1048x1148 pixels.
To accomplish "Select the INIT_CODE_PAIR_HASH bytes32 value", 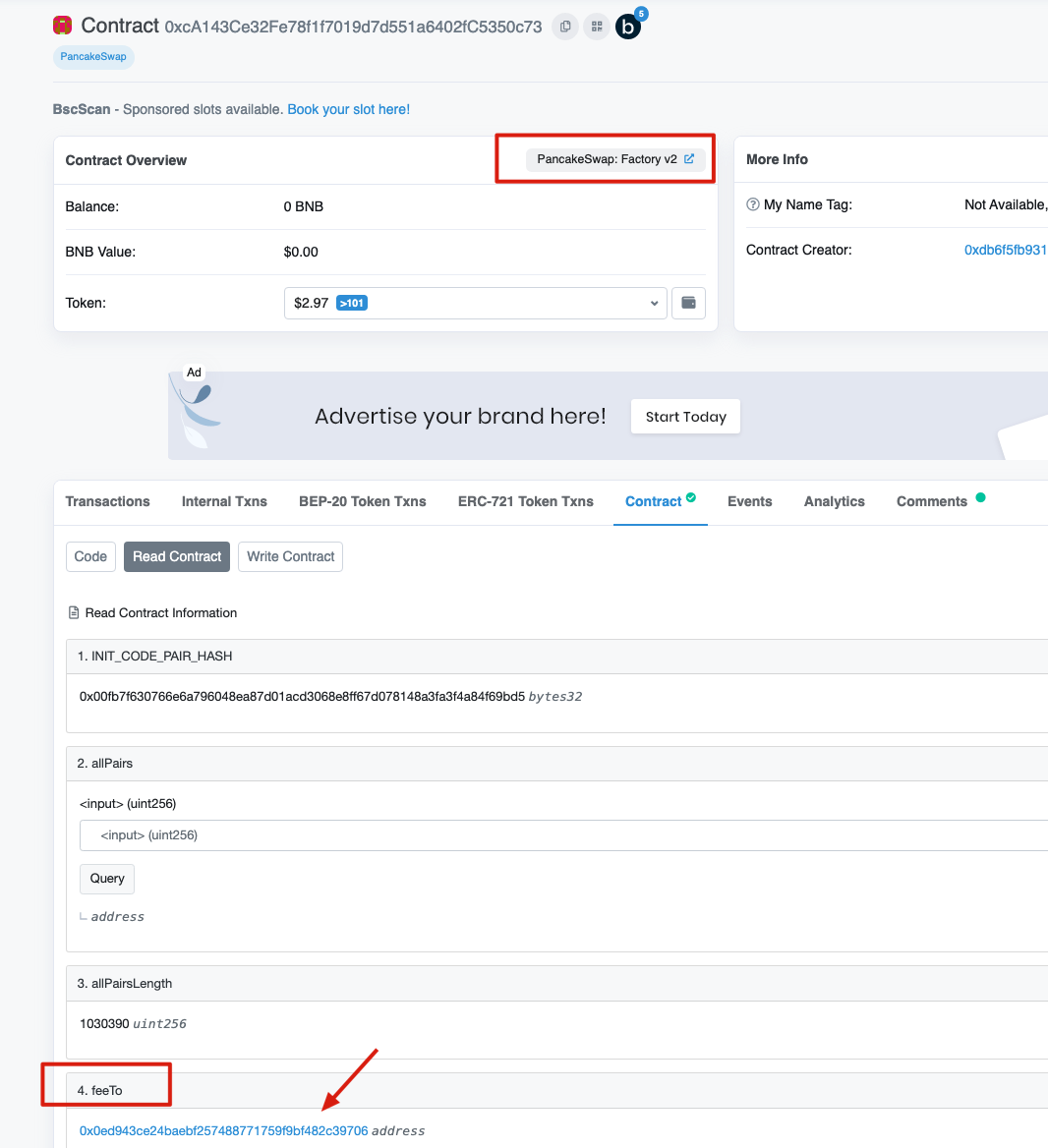I will [302, 696].
